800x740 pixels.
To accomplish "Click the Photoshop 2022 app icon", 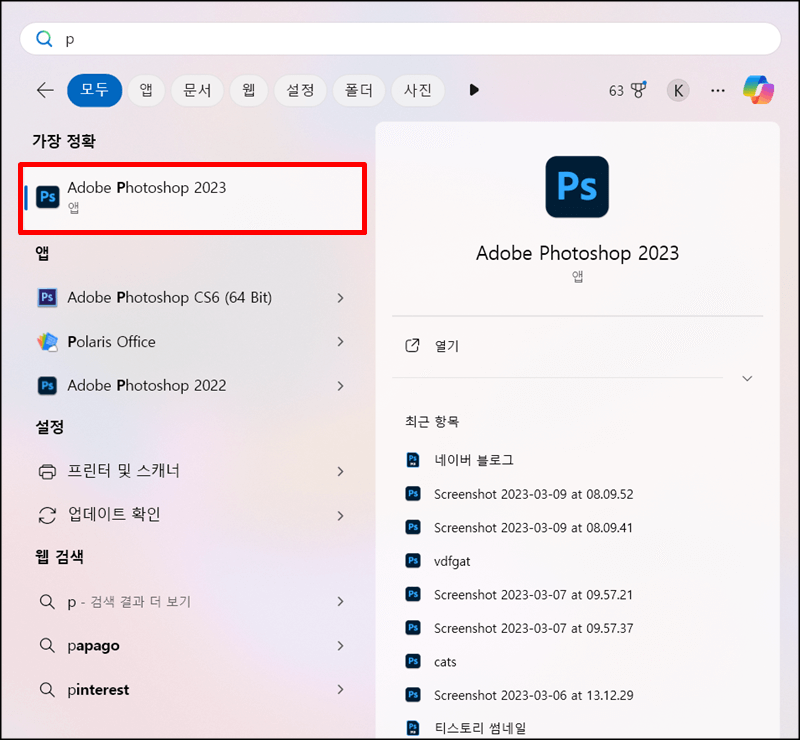I will coord(47,386).
